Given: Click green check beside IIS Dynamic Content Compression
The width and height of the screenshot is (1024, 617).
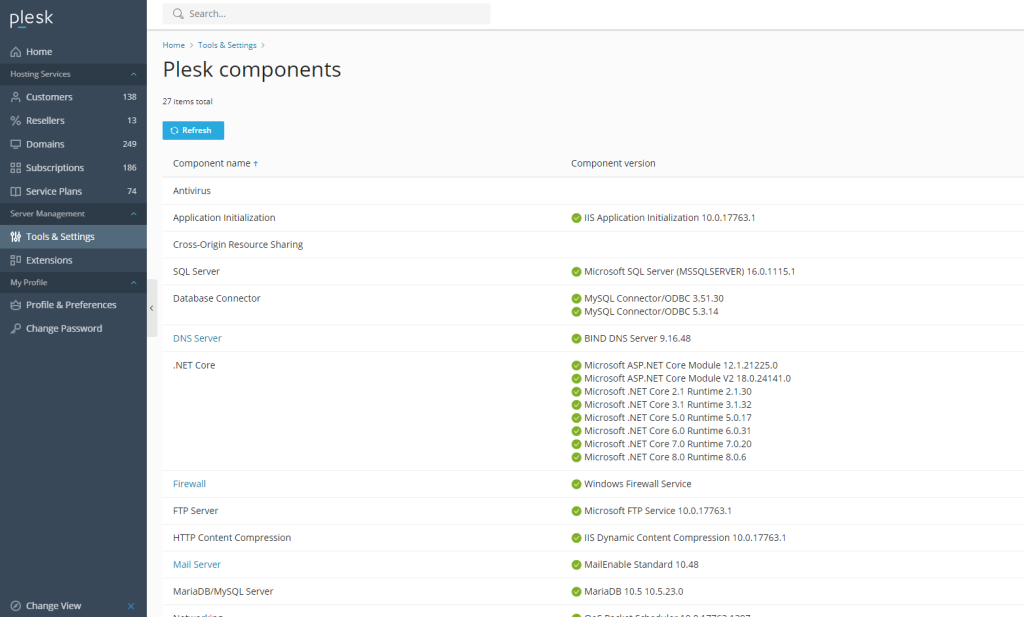Looking at the screenshot, I should click(576, 538).
